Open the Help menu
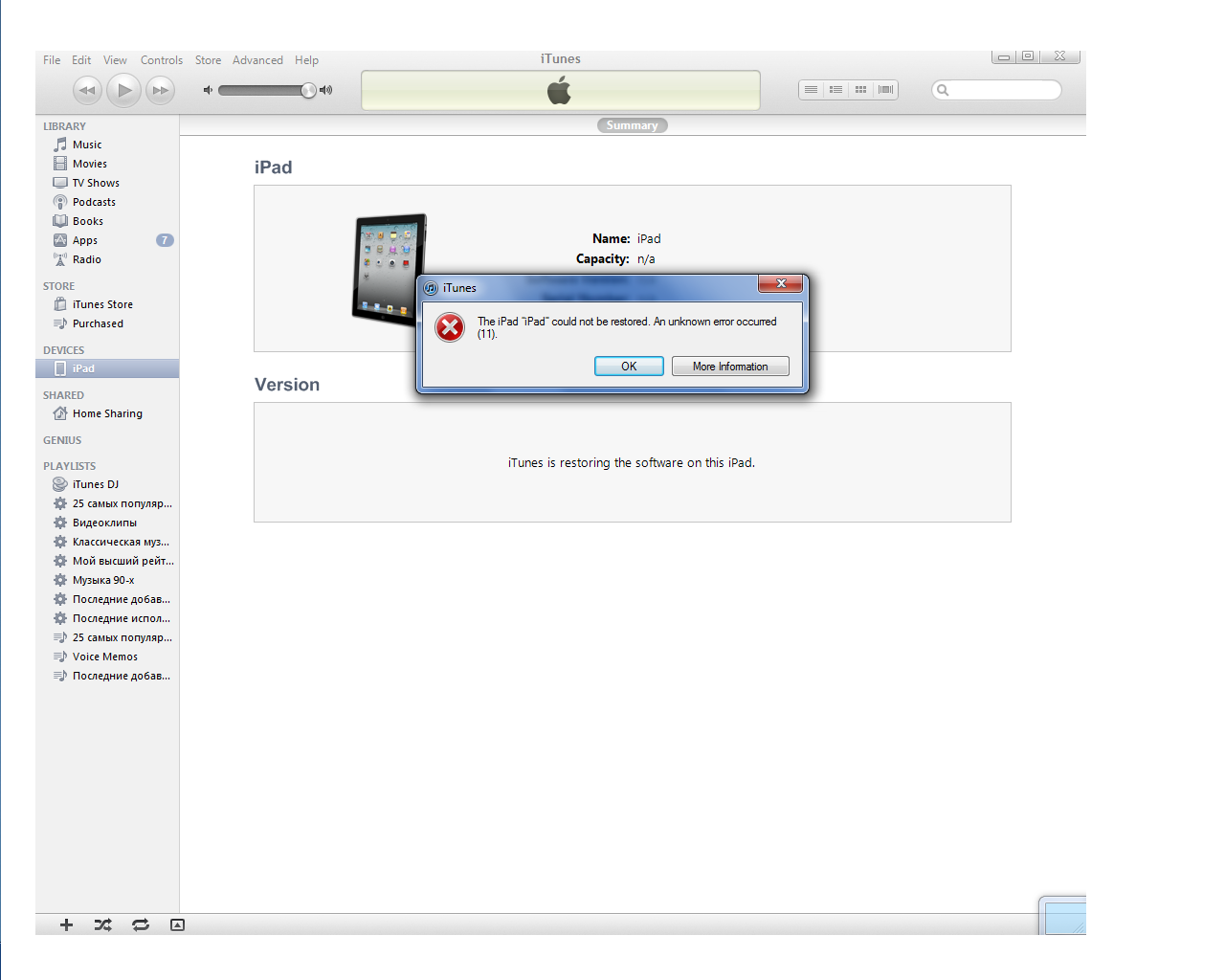Screen dimensions: 1225x980 [306, 60]
